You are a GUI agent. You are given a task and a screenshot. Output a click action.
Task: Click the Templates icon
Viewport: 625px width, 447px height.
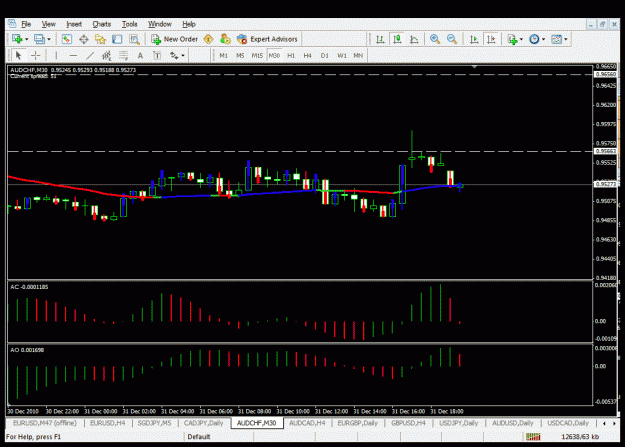[556, 39]
